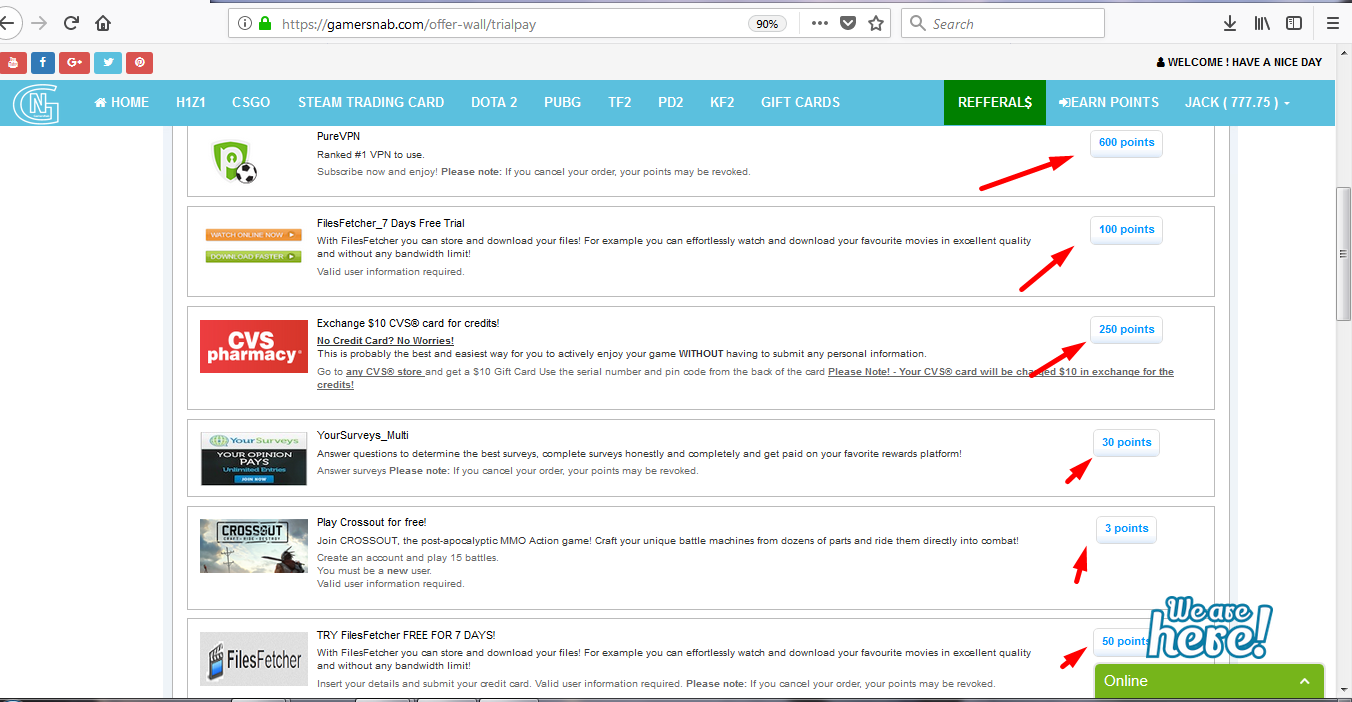The width and height of the screenshot is (1352, 702).
Task: Open browser library icon
Action: point(1262,23)
